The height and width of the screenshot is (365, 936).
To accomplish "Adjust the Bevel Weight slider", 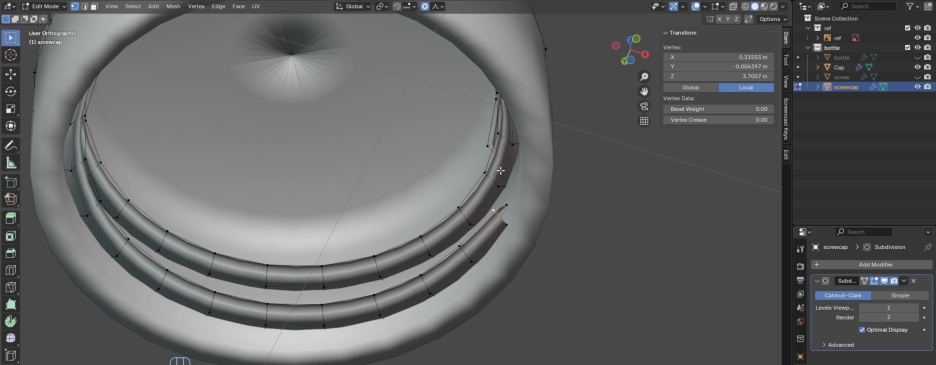I will click(x=718, y=109).
